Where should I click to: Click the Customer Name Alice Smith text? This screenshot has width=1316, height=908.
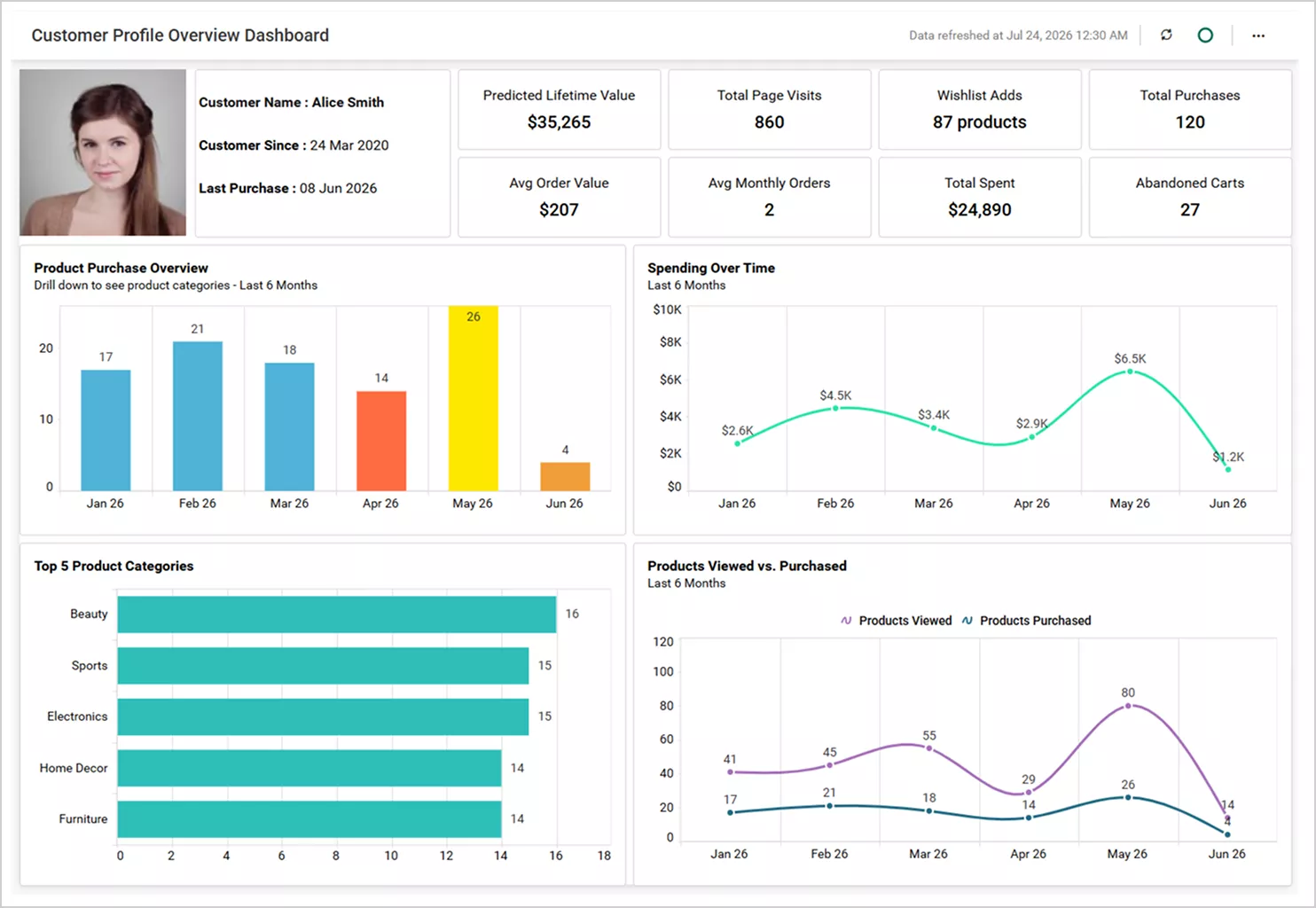click(291, 103)
